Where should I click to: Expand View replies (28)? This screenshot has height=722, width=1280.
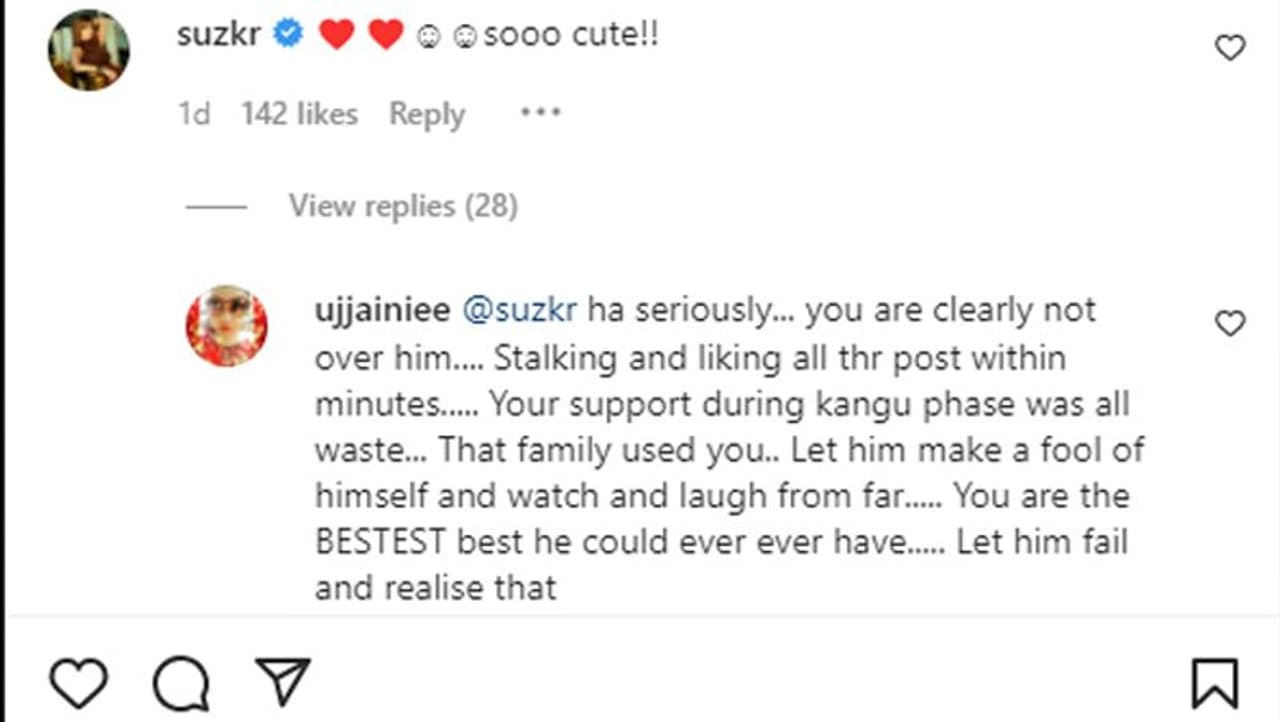tap(403, 206)
